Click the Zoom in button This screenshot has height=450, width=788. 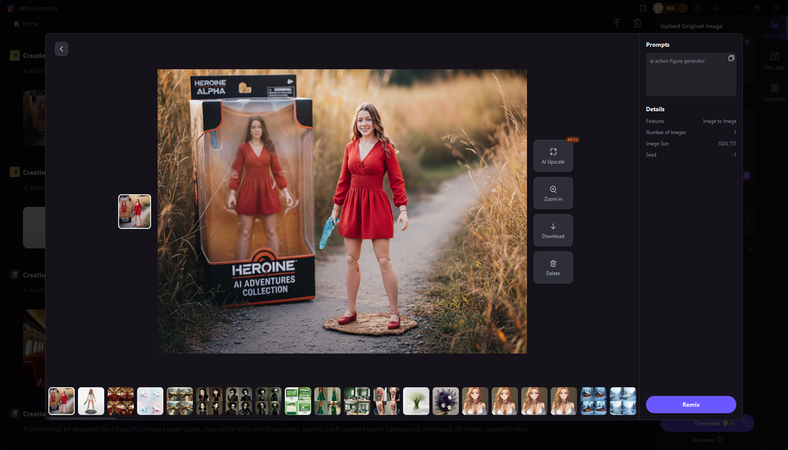[553, 192]
